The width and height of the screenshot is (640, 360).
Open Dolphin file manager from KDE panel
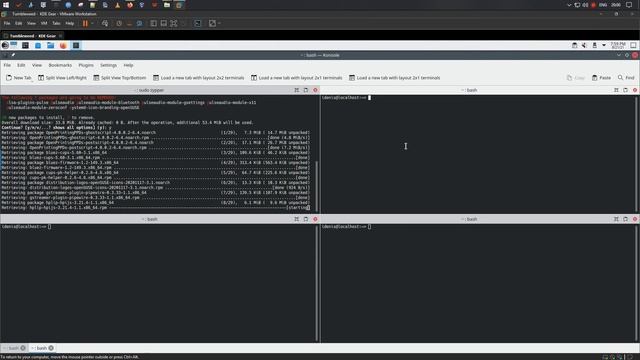tap(51, 45)
